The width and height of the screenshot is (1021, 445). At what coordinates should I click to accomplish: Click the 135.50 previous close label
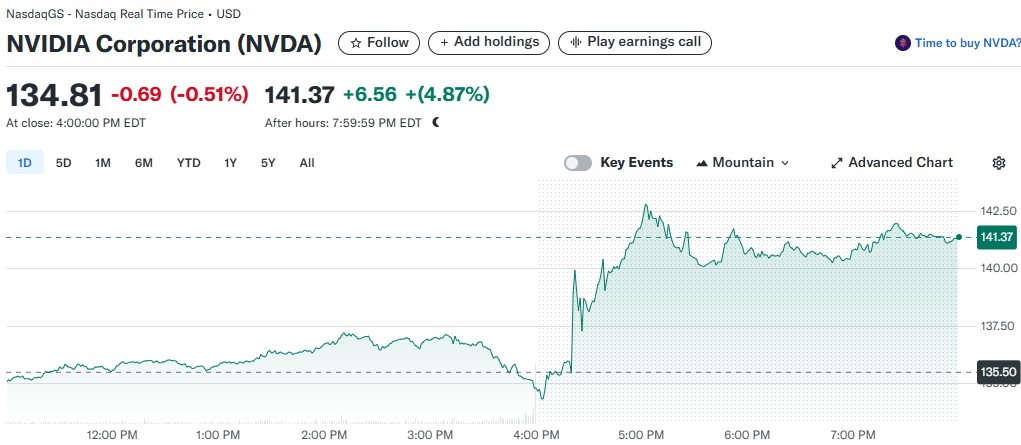pyautogui.click(x=996, y=372)
